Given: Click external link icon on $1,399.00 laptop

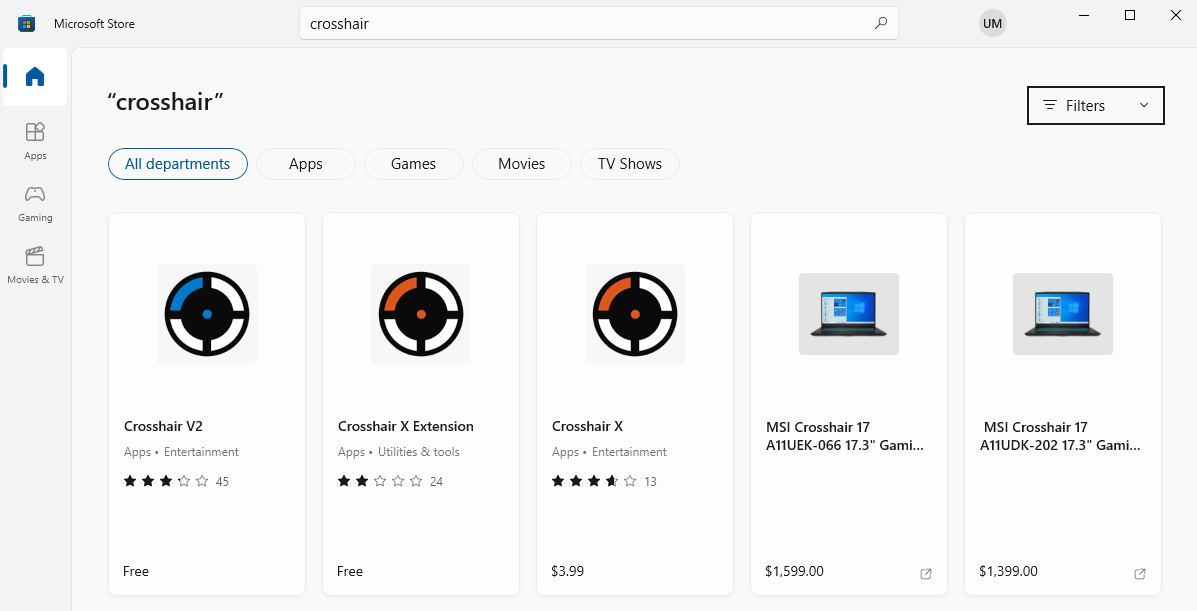Looking at the screenshot, I should point(1139,573).
